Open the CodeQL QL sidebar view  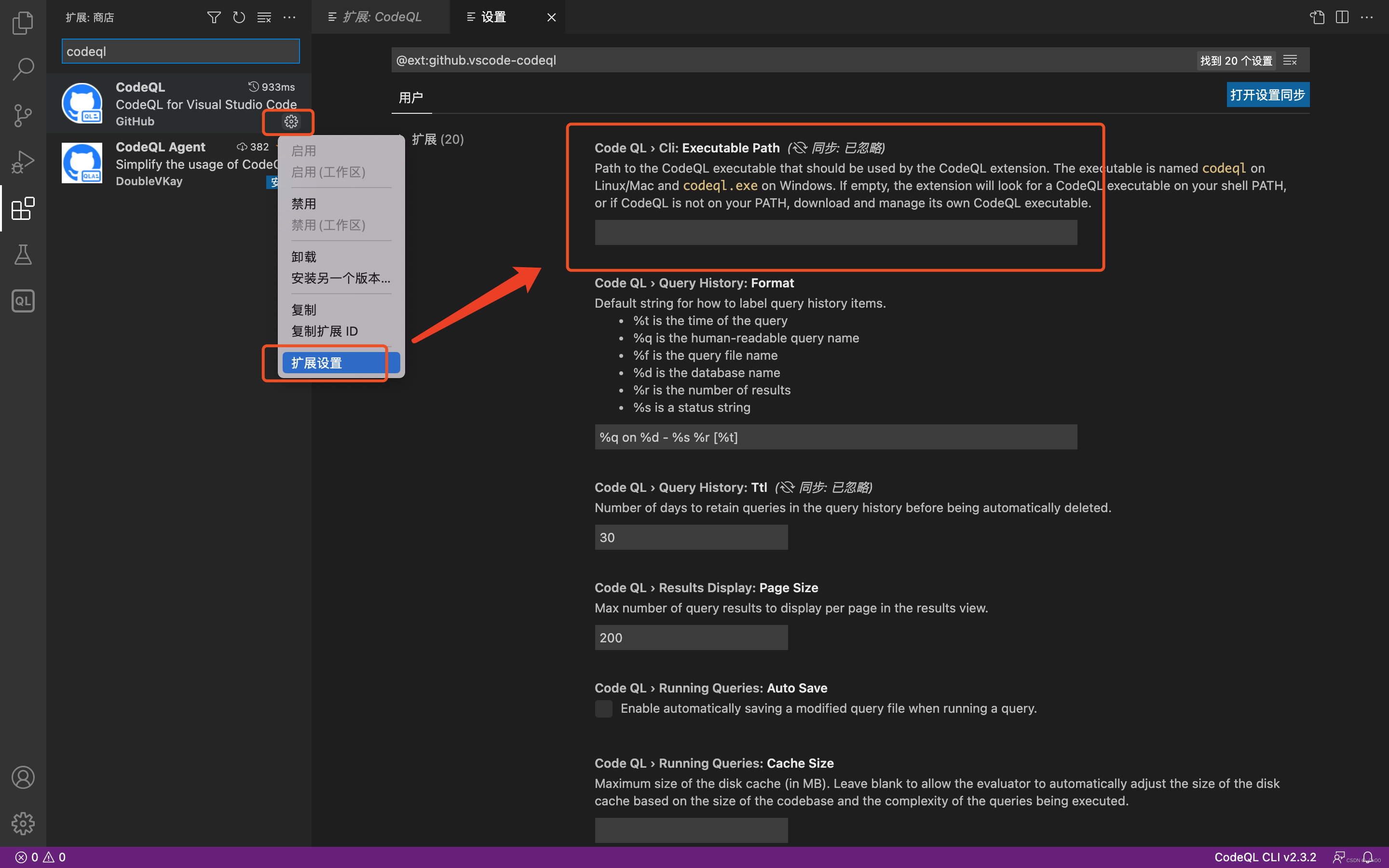(x=23, y=301)
